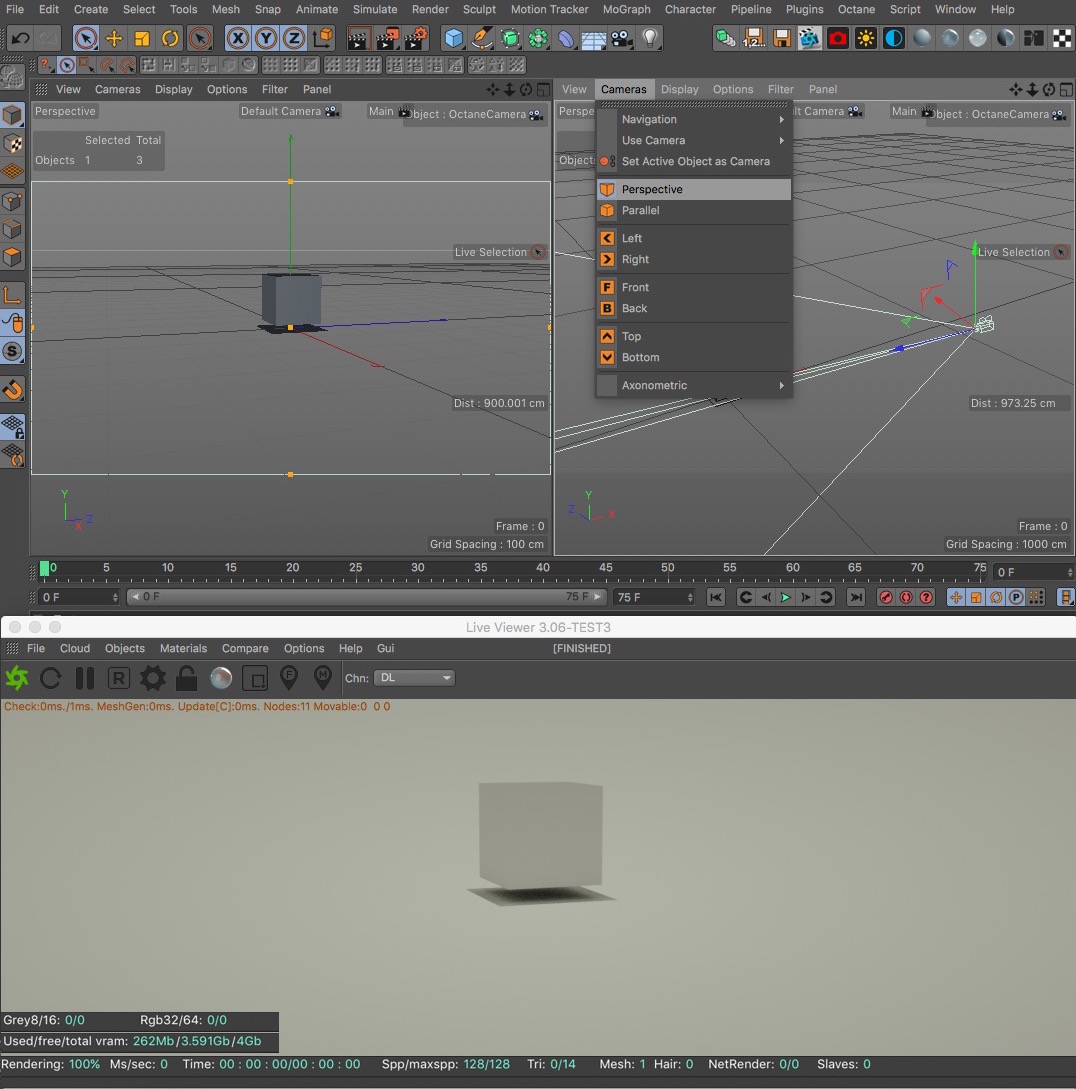Play the animation forward
The image size is (1076, 1089).
(786, 597)
